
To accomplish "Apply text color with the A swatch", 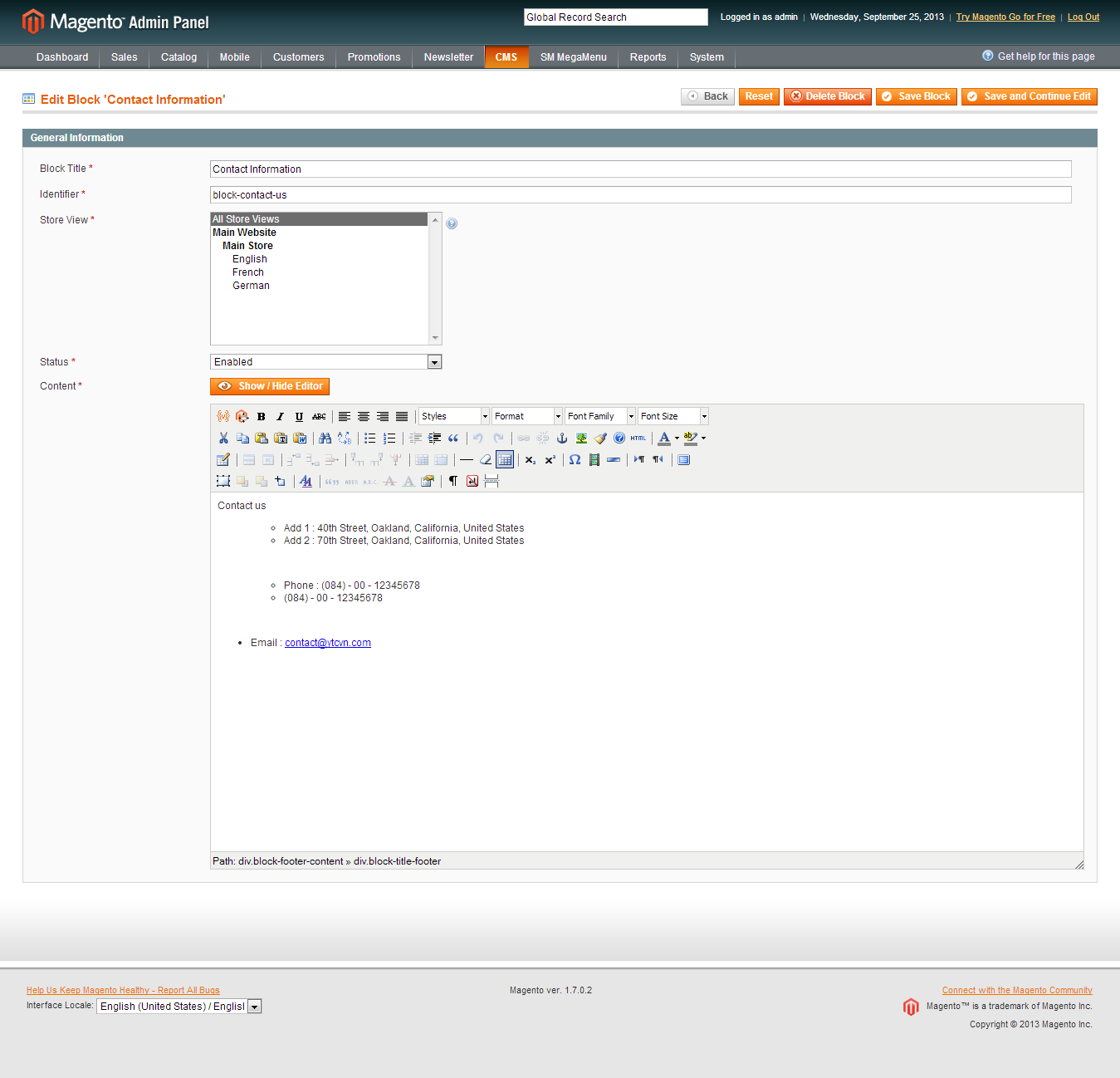I will [664, 438].
